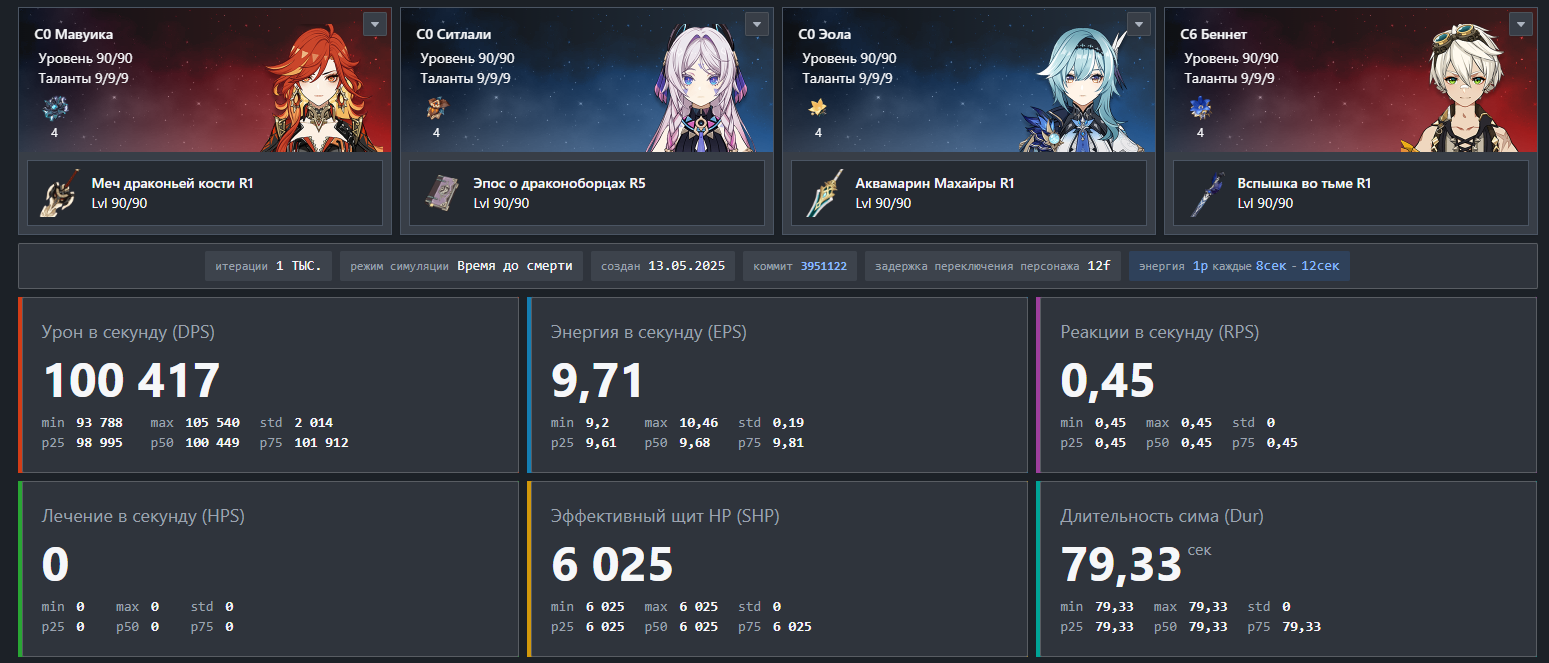The width and height of the screenshot is (1549, 663).
Task: Click the Эпос о драконоборцах weapon icon
Action: click(x=441, y=193)
